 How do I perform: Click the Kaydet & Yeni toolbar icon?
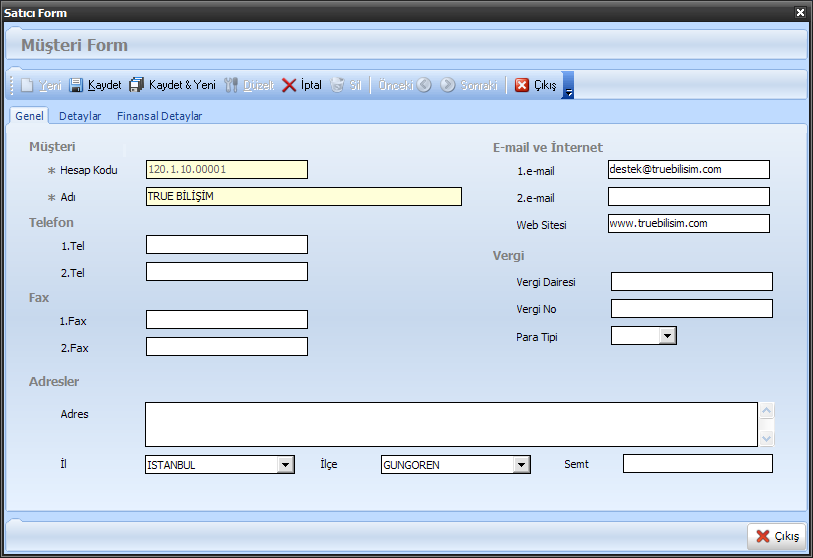tap(137, 86)
